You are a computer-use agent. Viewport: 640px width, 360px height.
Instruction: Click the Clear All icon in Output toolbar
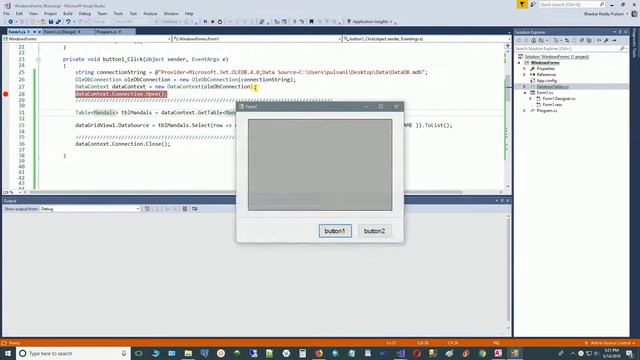point(185,209)
